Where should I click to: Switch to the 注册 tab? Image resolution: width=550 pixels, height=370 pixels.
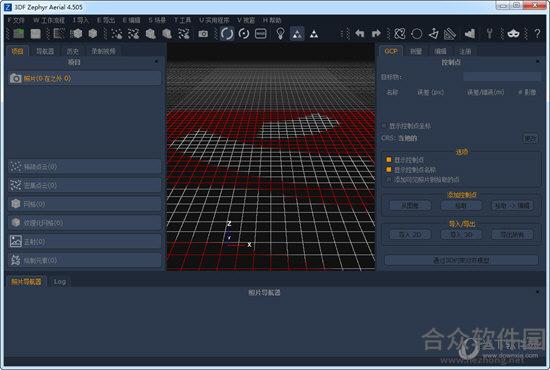click(465, 51)
